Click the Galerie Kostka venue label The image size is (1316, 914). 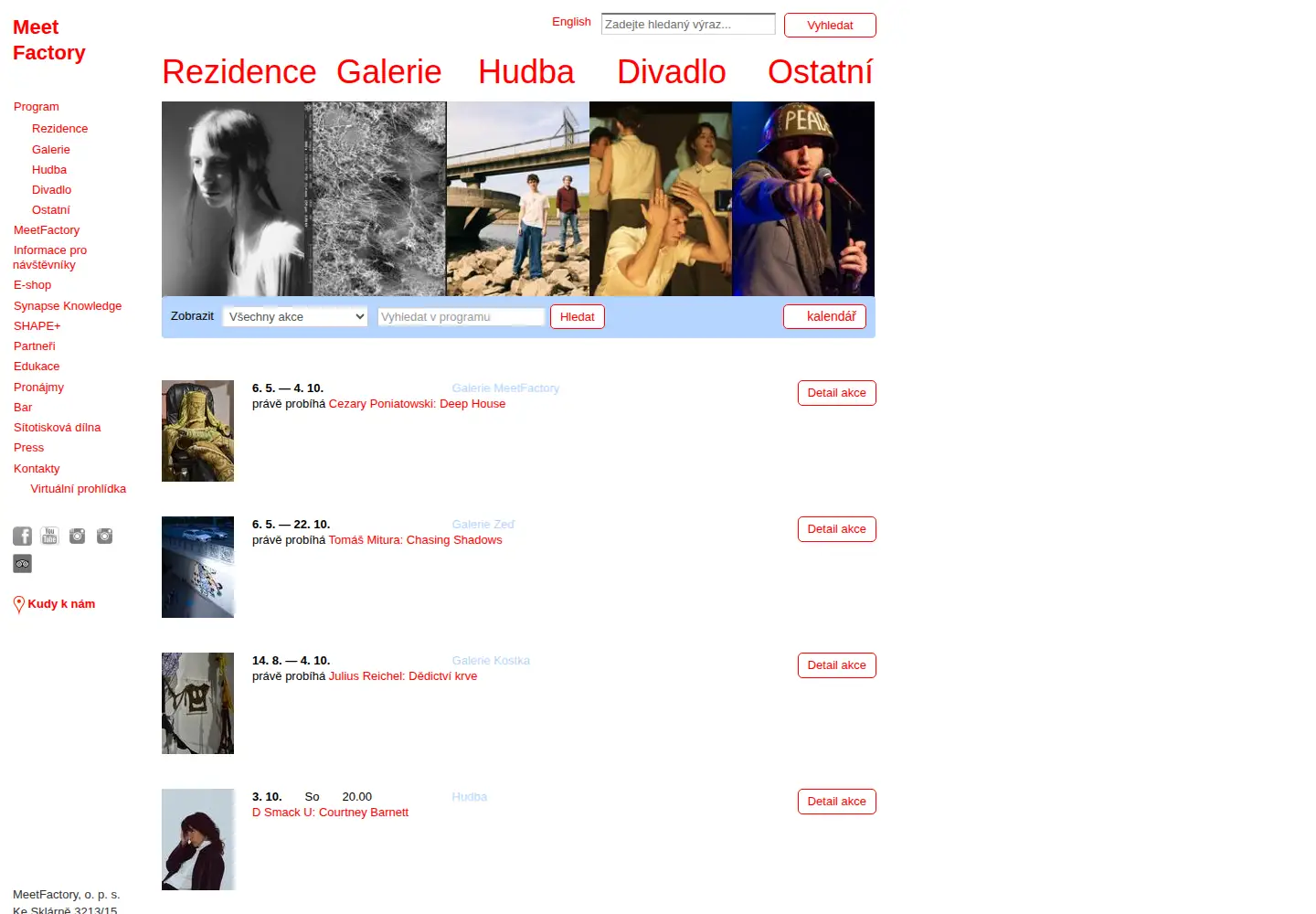(491, 661)
